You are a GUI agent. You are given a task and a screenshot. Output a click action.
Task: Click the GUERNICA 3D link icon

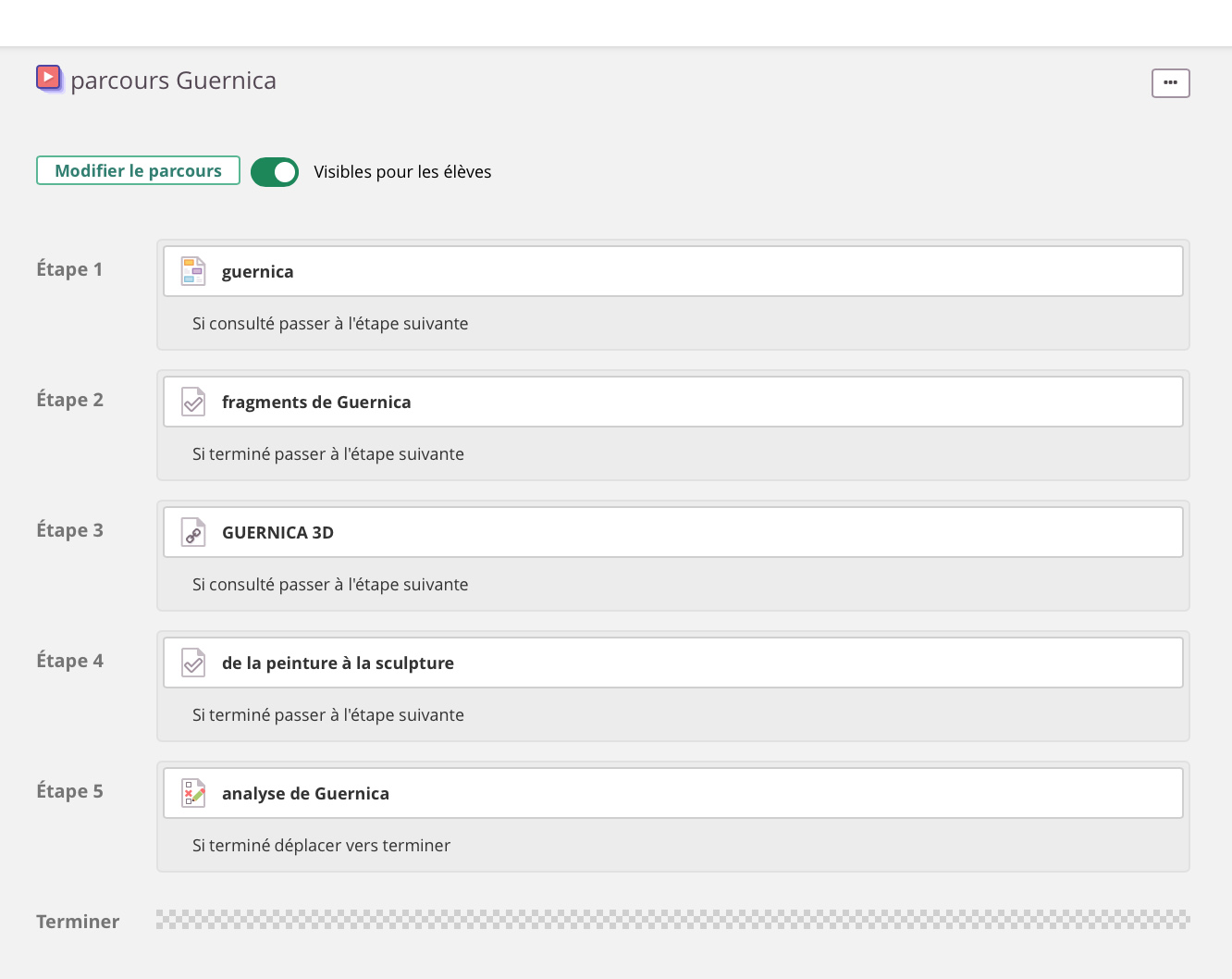point(193,532)
